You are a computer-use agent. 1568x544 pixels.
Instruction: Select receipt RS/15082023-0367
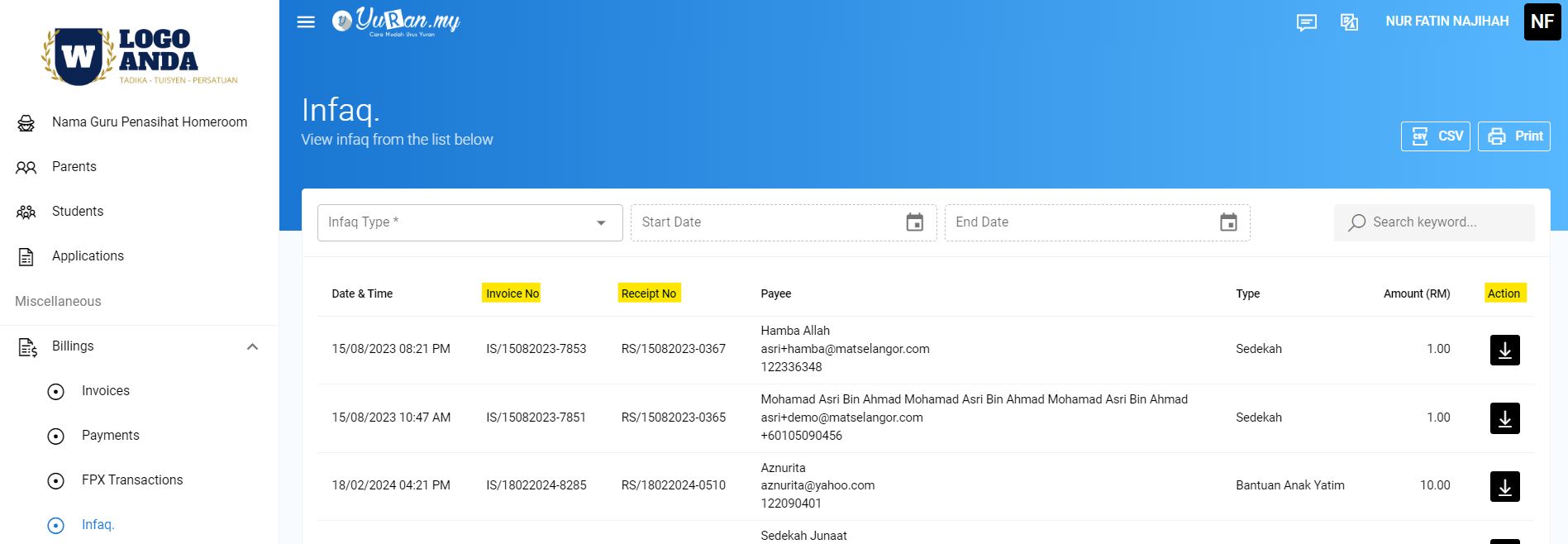click(674, 349)
